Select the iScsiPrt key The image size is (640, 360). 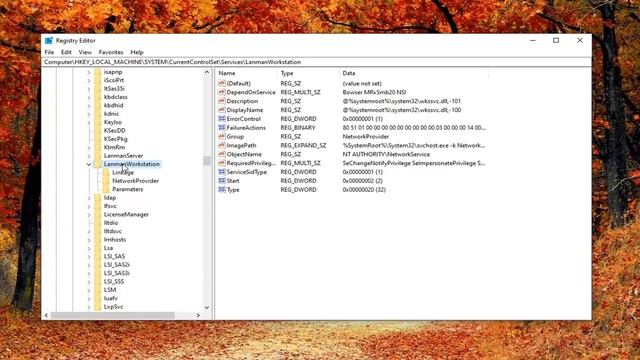[113, 80]
